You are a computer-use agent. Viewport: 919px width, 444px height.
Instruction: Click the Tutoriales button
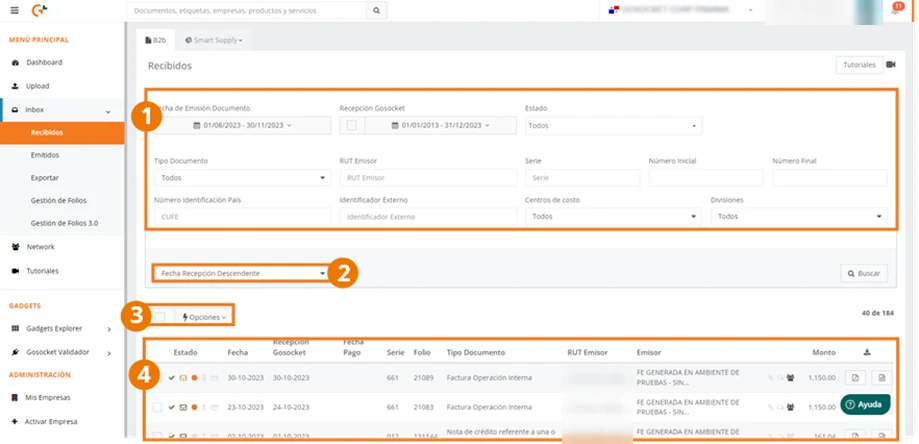pos(859,65)
